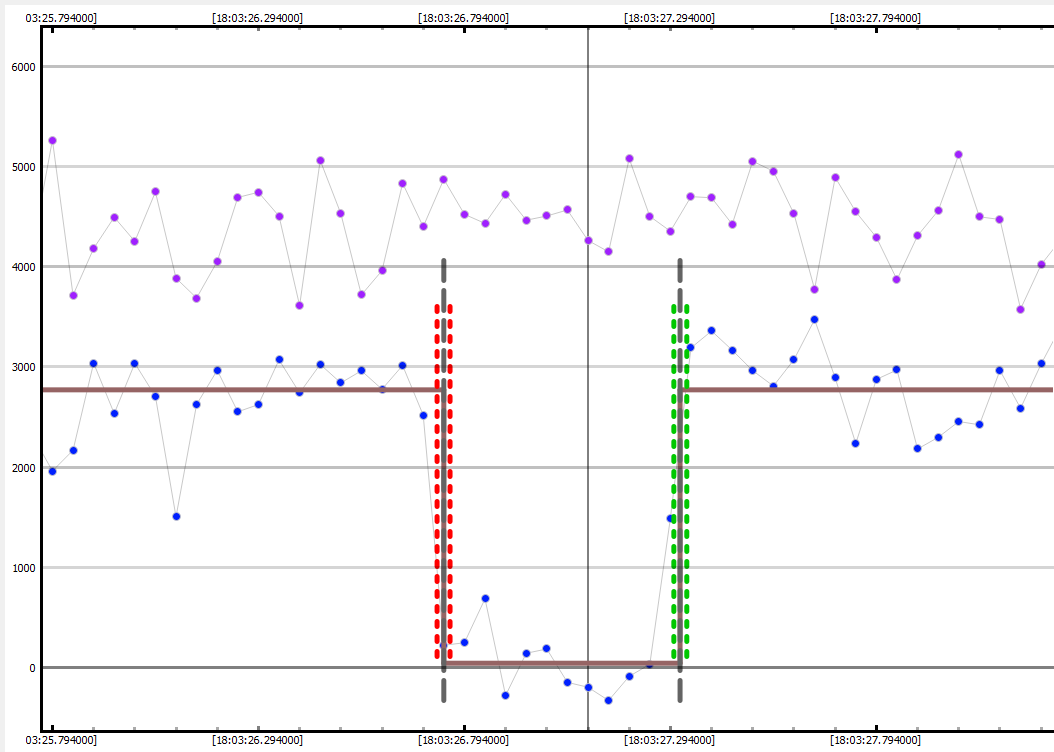Click the red dotted falling-edge marker
Image resolution: width=1054 pixels, height=752 pixels.
click(x=444, y=481)
